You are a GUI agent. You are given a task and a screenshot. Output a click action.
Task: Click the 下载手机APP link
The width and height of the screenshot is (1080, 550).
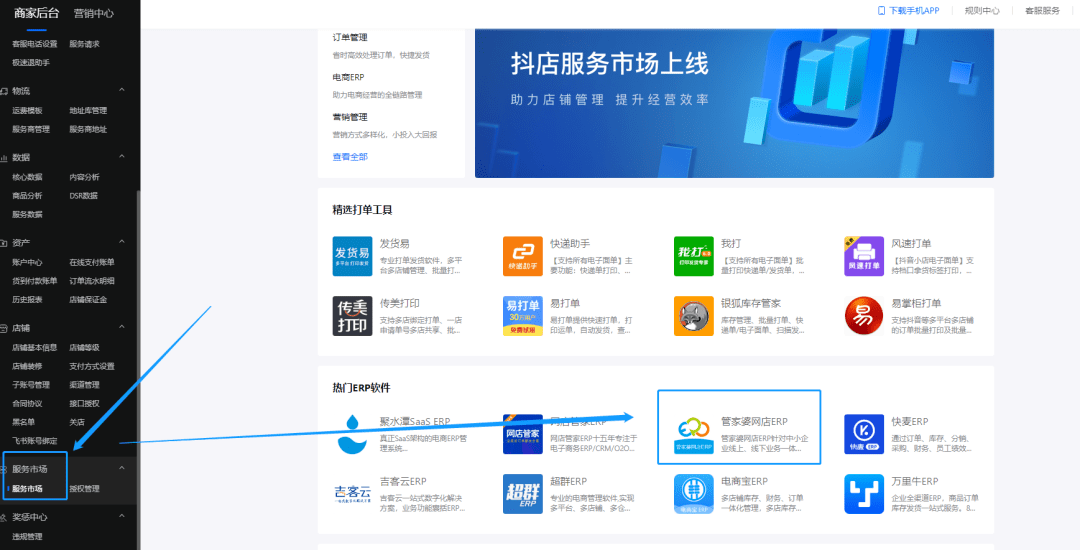pyautogui.click(x=914, y=10)
